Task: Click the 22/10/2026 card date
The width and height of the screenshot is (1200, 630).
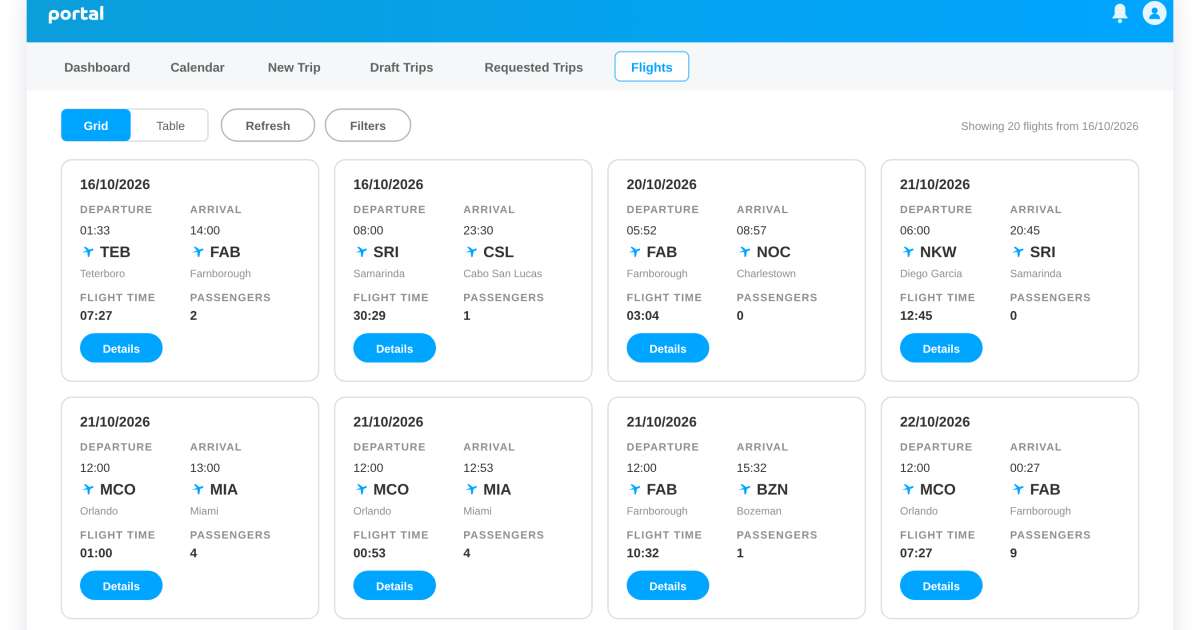Action: 935,422
